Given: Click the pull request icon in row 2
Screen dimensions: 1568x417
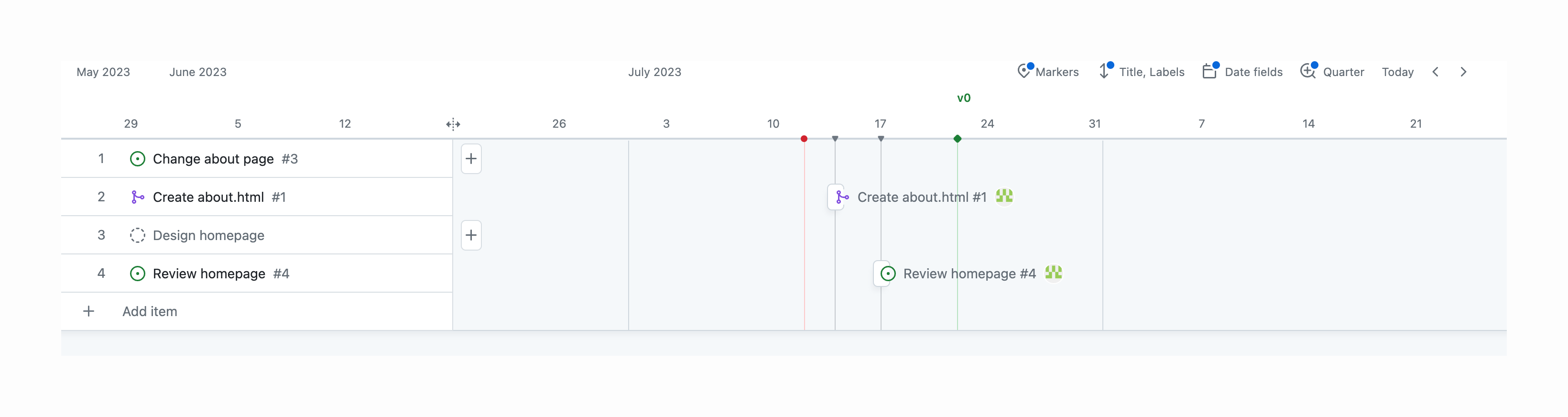Looking at the screenshot, I should point(138,197).
